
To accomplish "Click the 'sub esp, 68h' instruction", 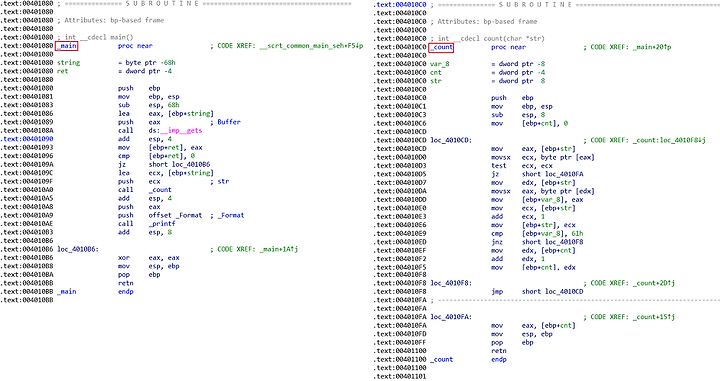I will click(x=149, y=105).
